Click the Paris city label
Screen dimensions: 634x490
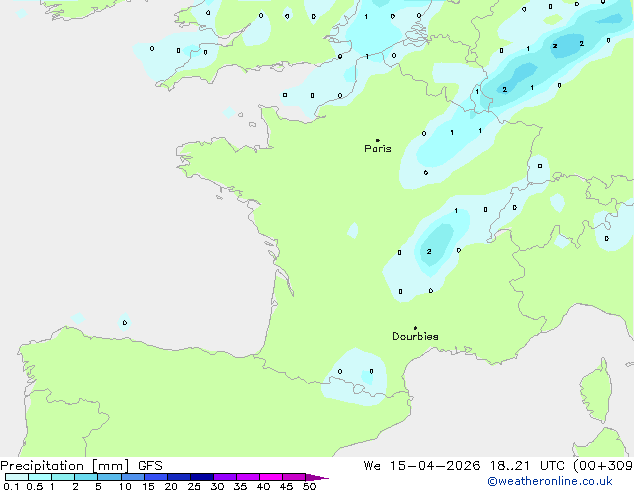click(378, 149)
